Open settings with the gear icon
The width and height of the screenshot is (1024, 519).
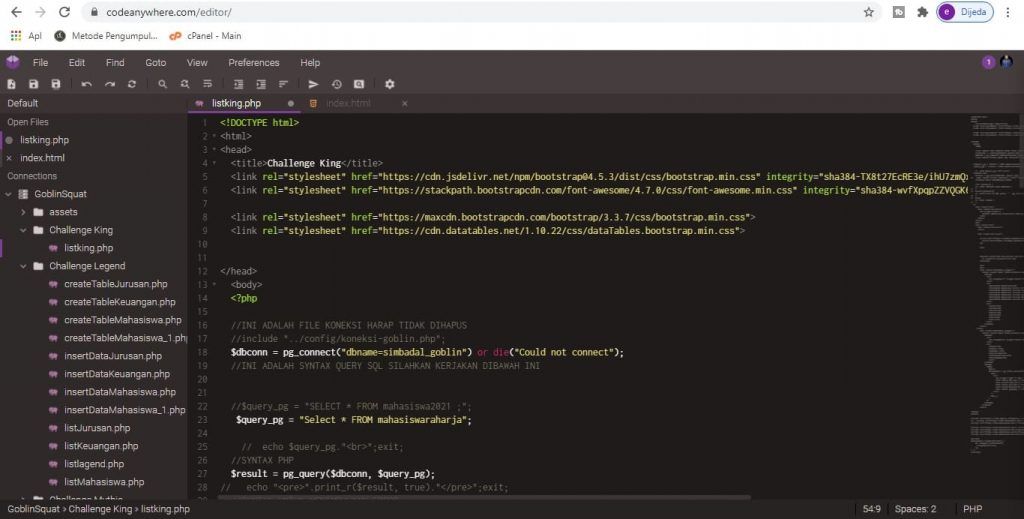tap(390, 85)
